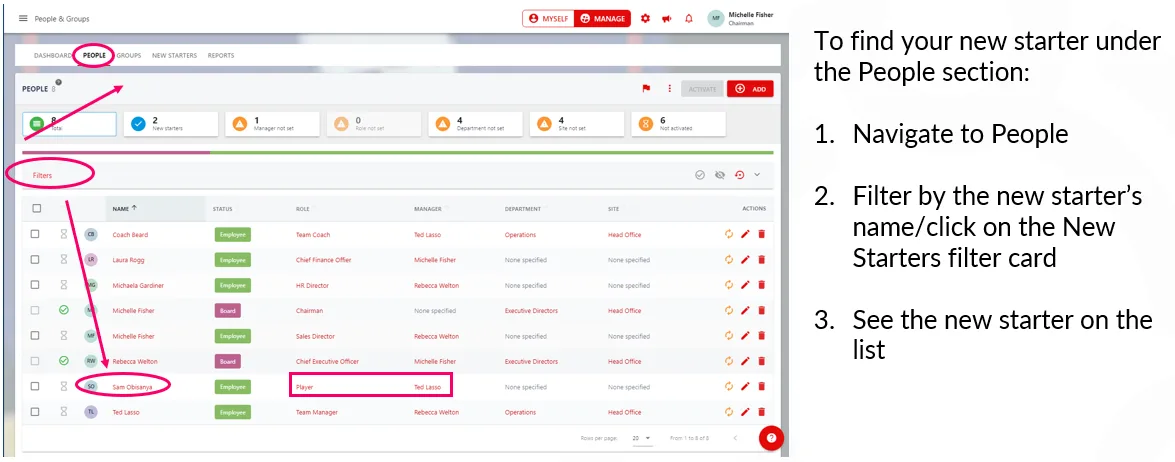Click the Executive Directors link for Rebecca Welton

click(531, 362)
